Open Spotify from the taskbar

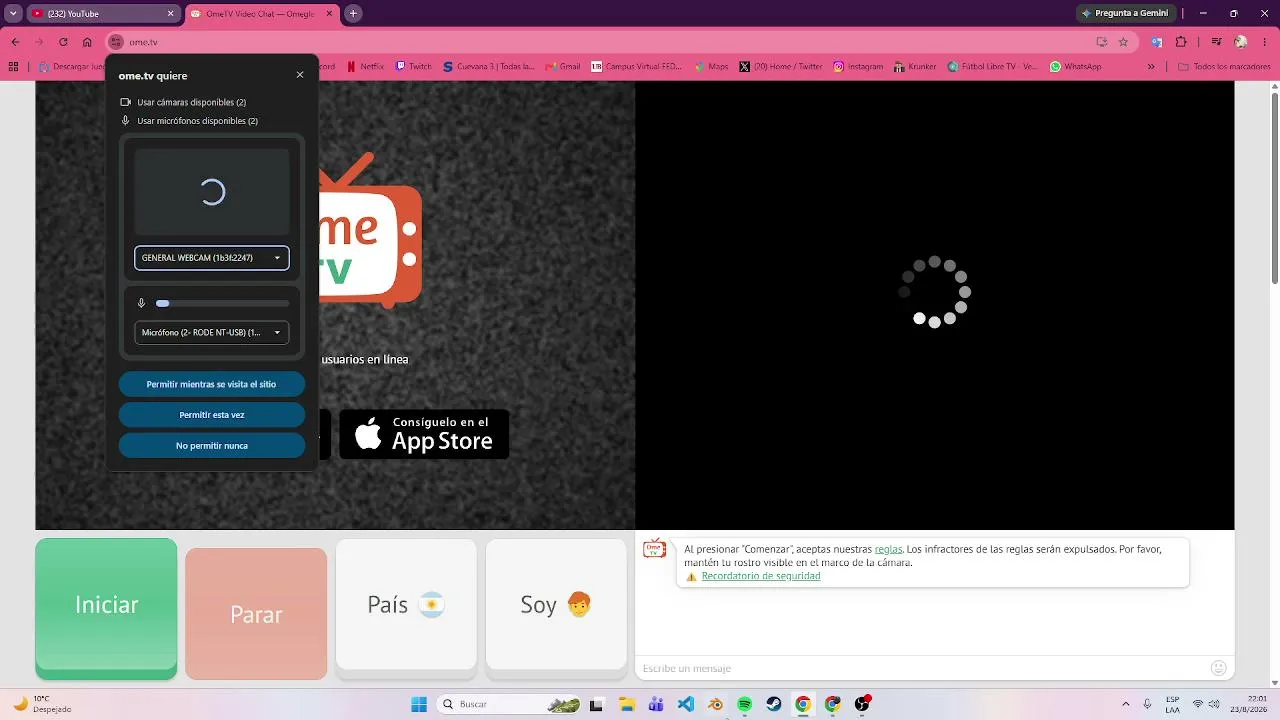[745, 704]
